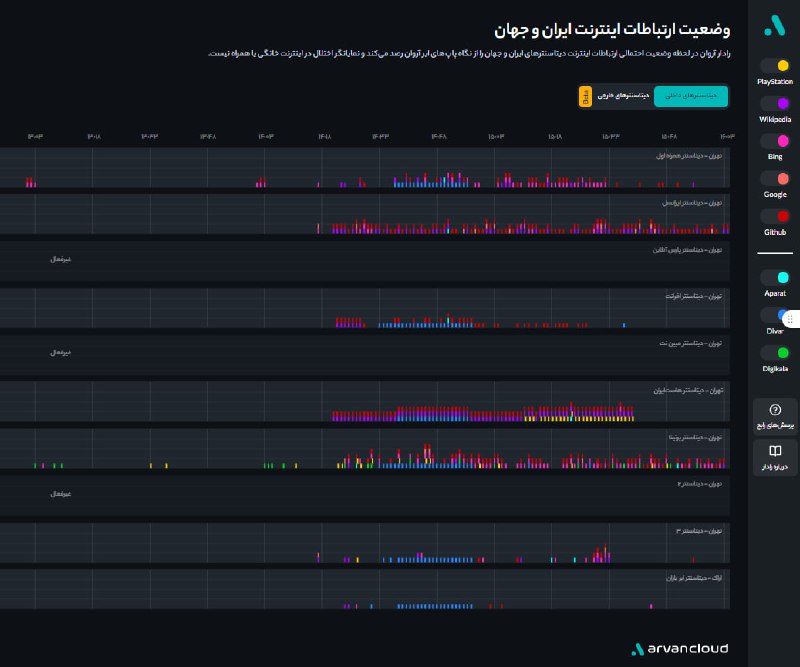Open the FAQ question mark icon
Image resolution: width=800 pixels, height=667 pixels.
point(775,411)
